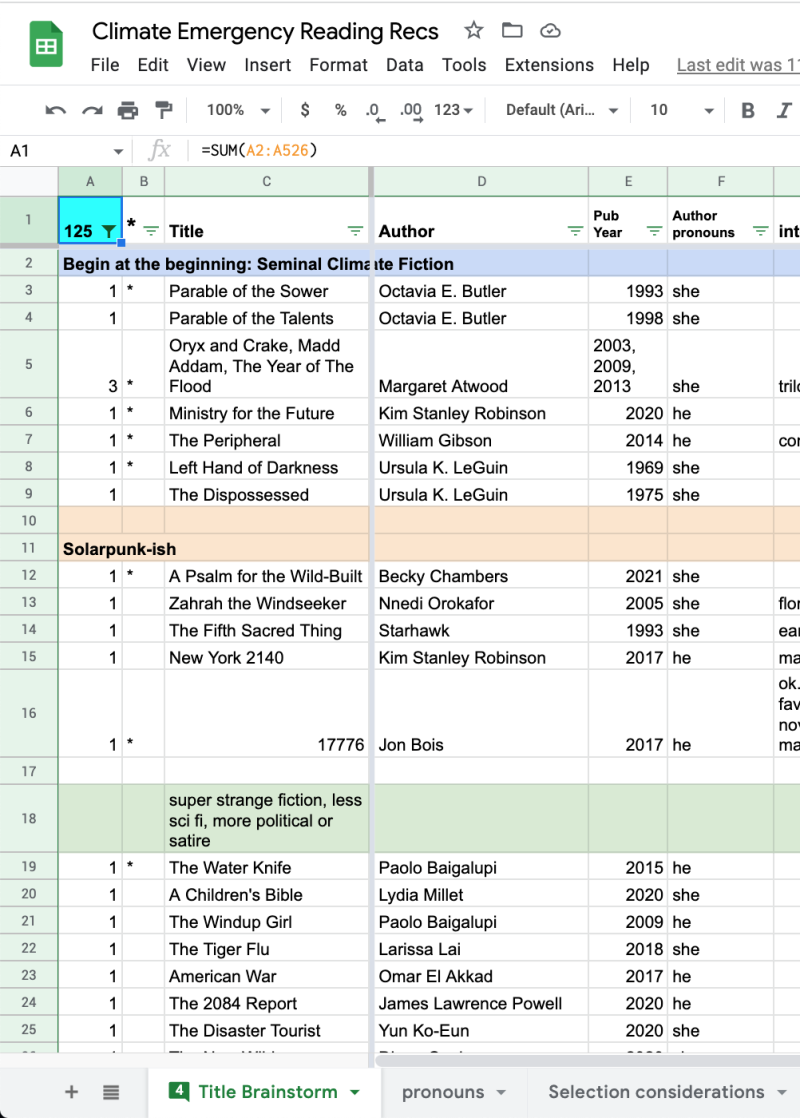Check the cloud save status icon
The image size is (800, 1118).
coord(550,31)
